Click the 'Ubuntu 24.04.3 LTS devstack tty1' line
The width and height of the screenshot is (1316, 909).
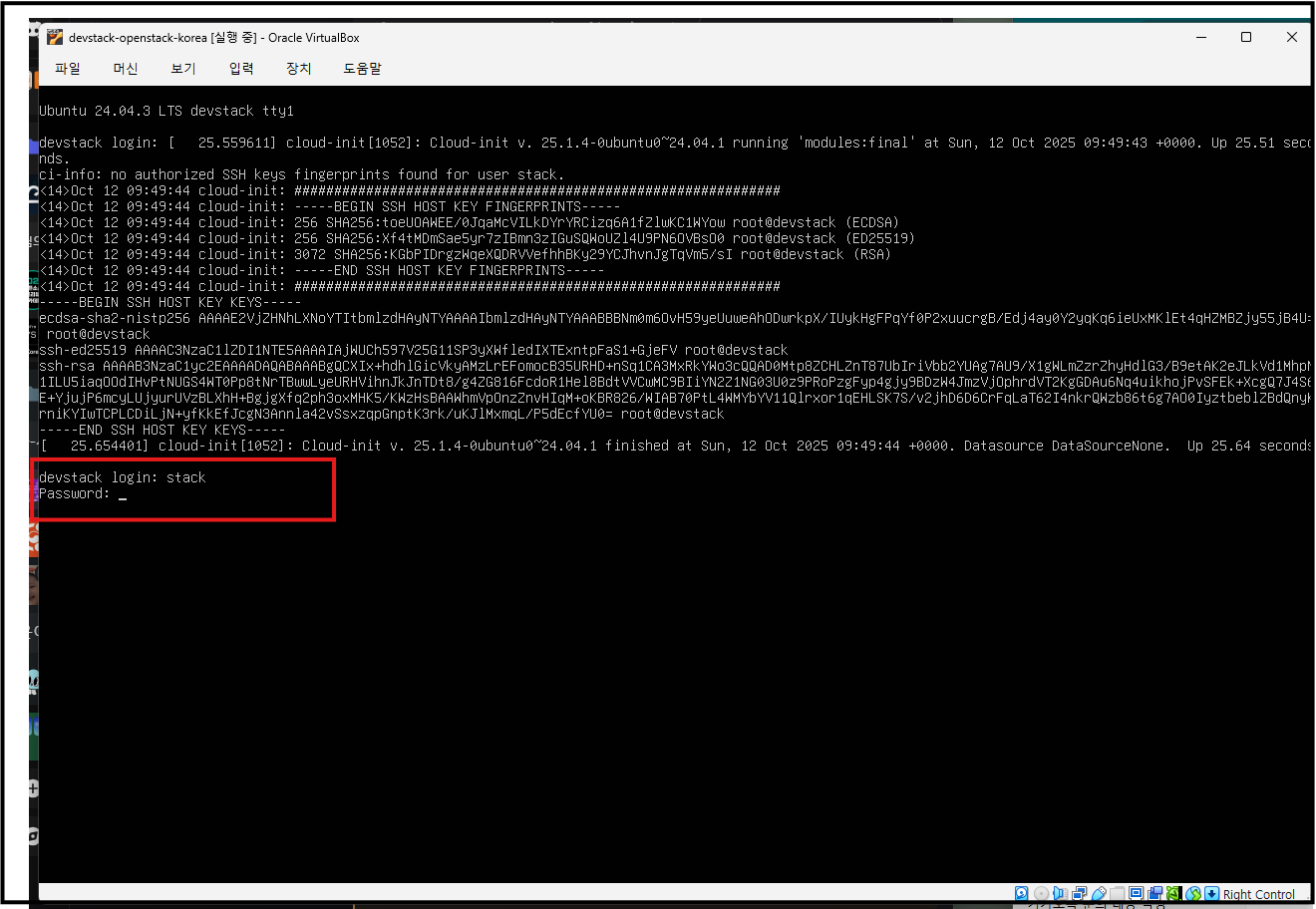166,111
